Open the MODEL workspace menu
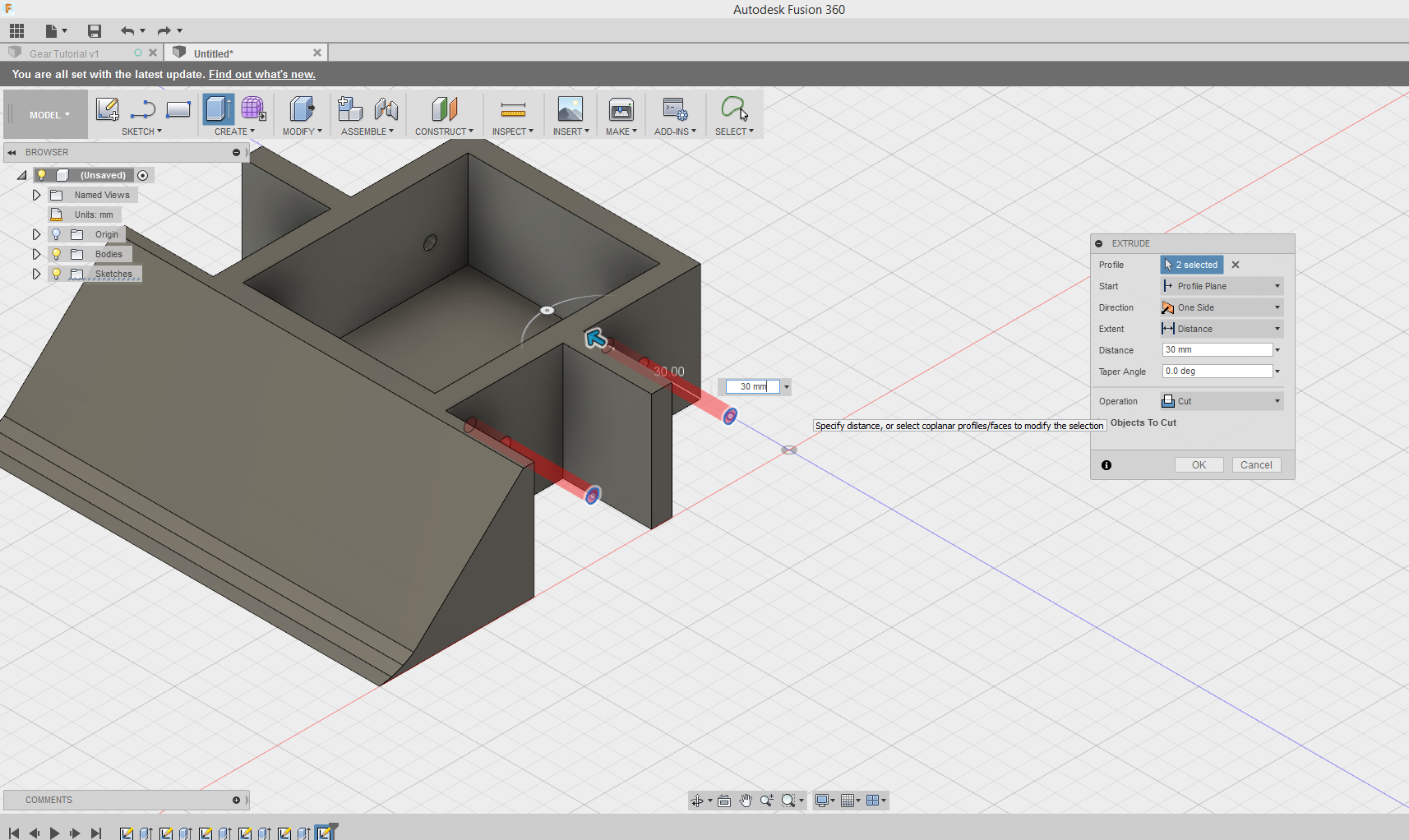 45,114
